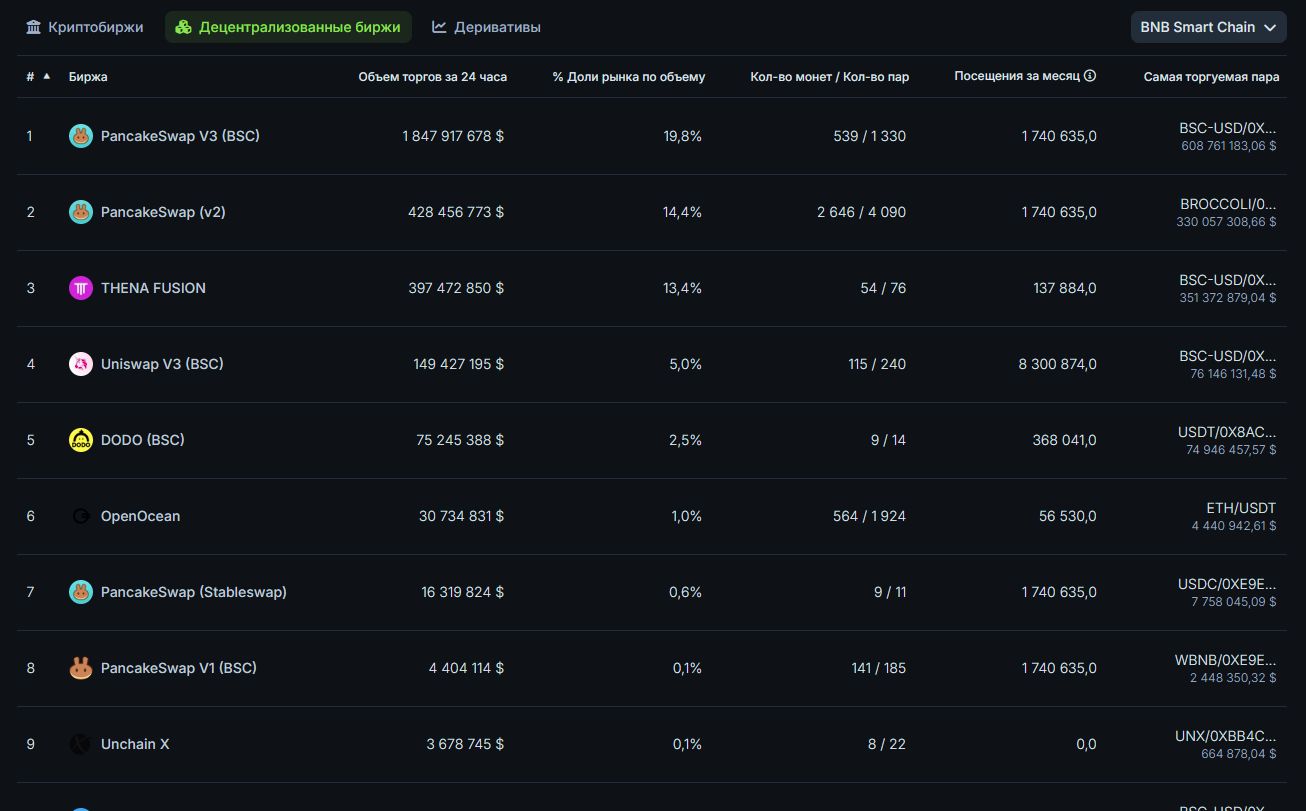Sort by Объем торгов за 24 часа
This screenshot has width=1306, height=811.
pyautogui.click(x=432, y=77)
